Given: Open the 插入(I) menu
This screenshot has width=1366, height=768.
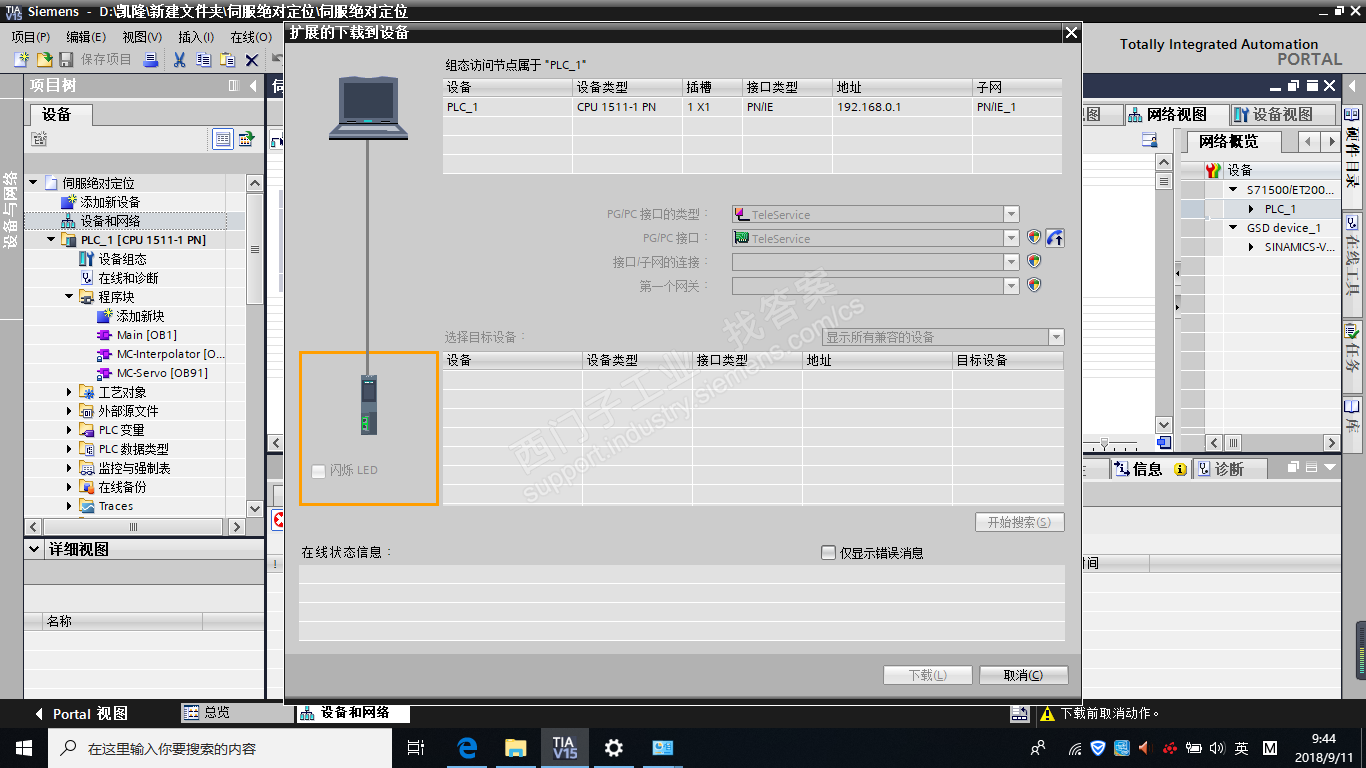Looking at the screenshot, I should (196, 37).
